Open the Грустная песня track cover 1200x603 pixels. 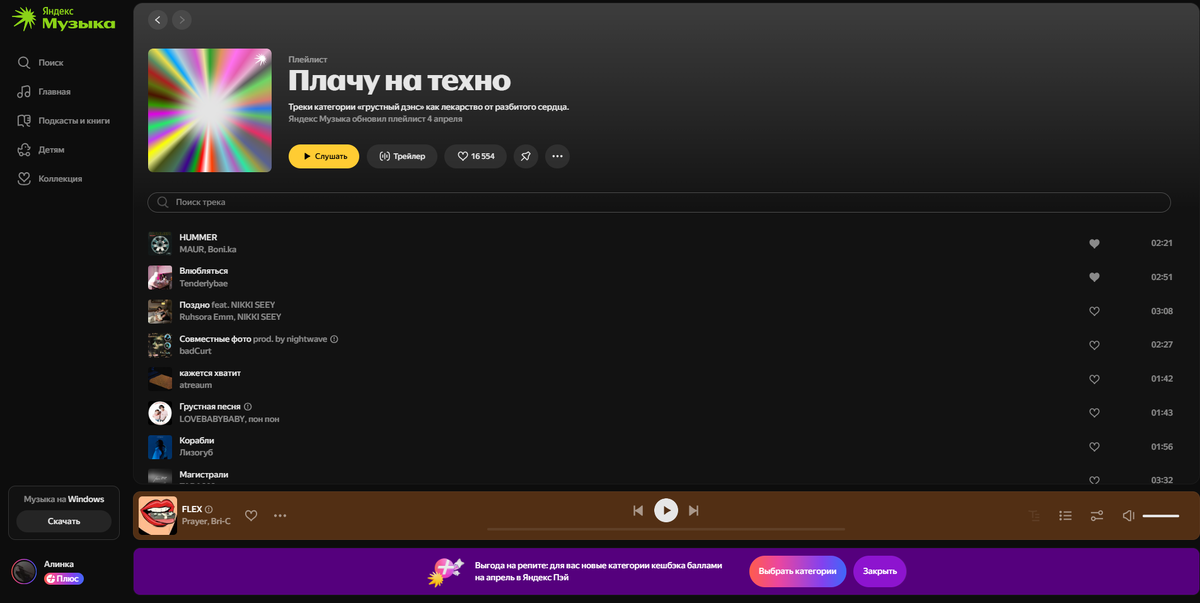click(x=160, y=413)
